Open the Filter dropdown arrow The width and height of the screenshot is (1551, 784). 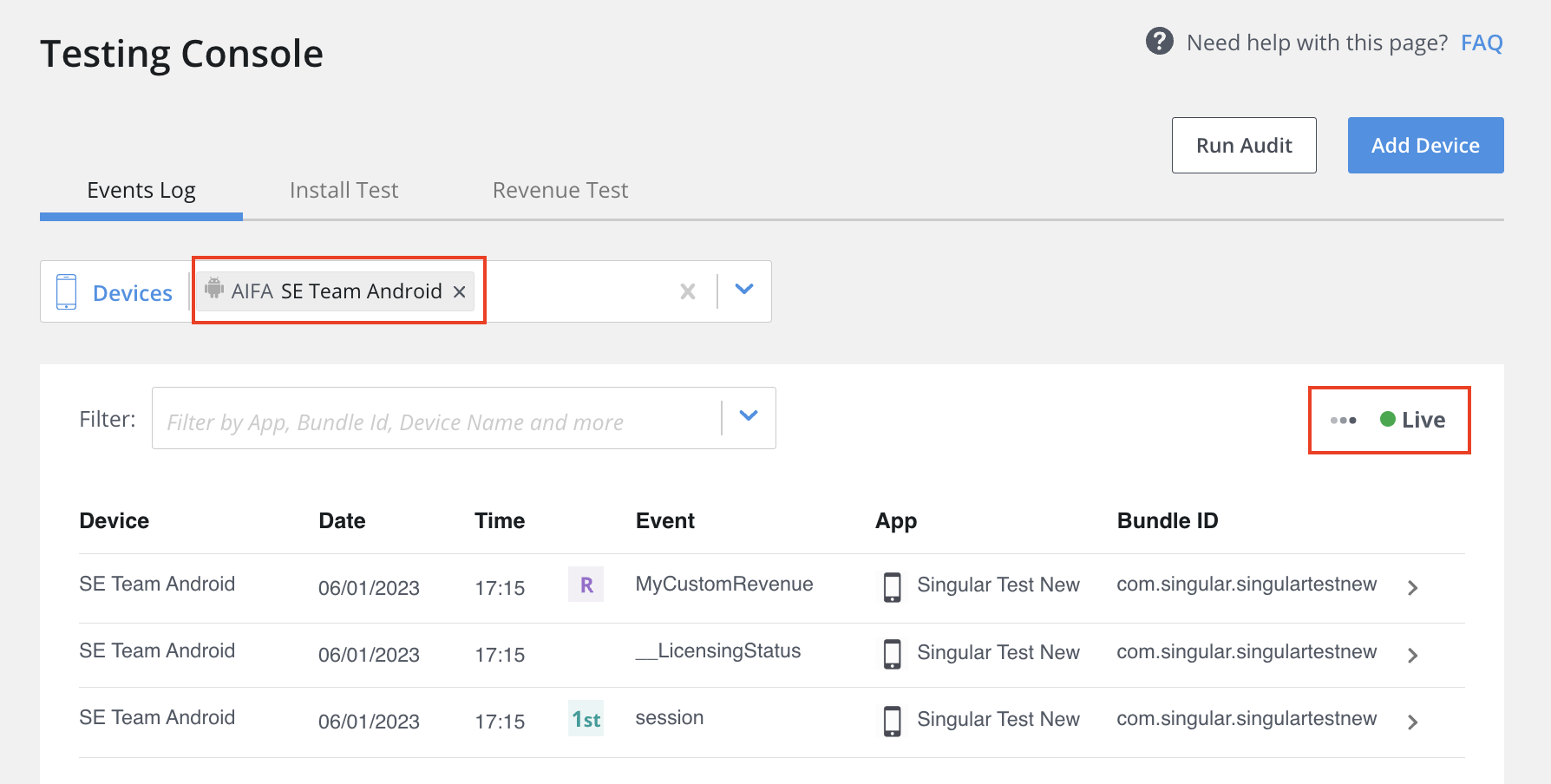[x=749, y=417]
